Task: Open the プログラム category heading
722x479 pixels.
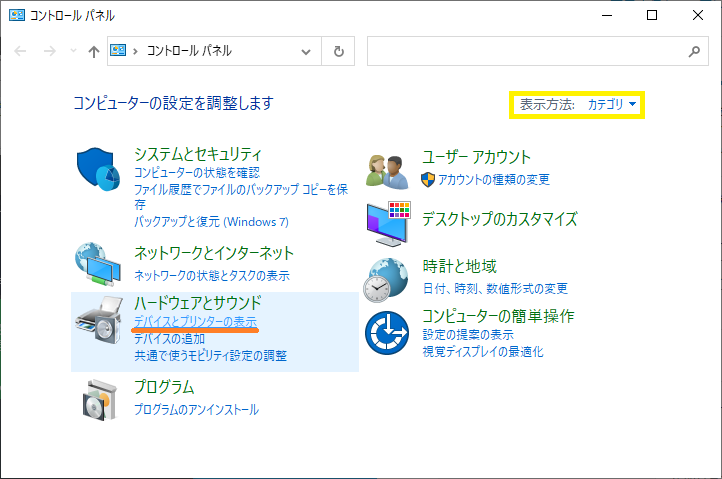Action: click(x=164, y=387)
